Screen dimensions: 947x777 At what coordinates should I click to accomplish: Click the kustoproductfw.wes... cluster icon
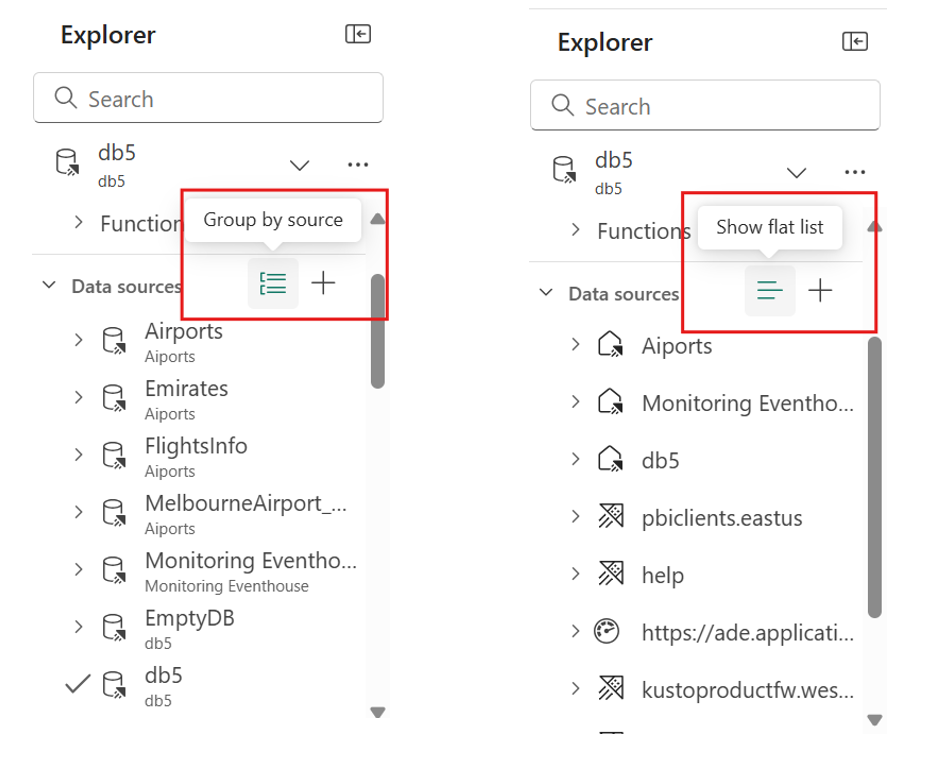click(610, 689)
